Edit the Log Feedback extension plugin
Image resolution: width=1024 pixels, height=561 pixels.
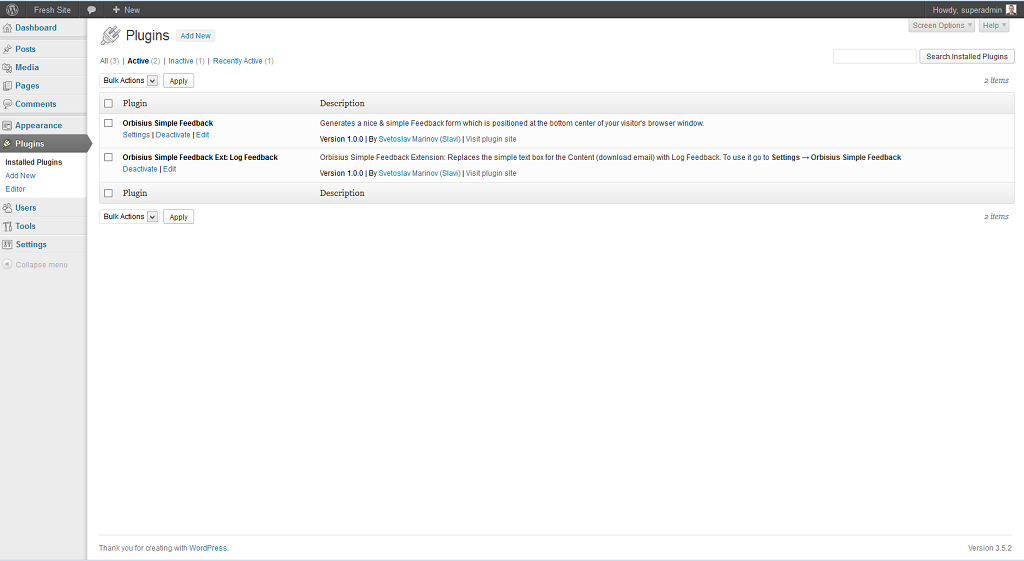[170, 168]
